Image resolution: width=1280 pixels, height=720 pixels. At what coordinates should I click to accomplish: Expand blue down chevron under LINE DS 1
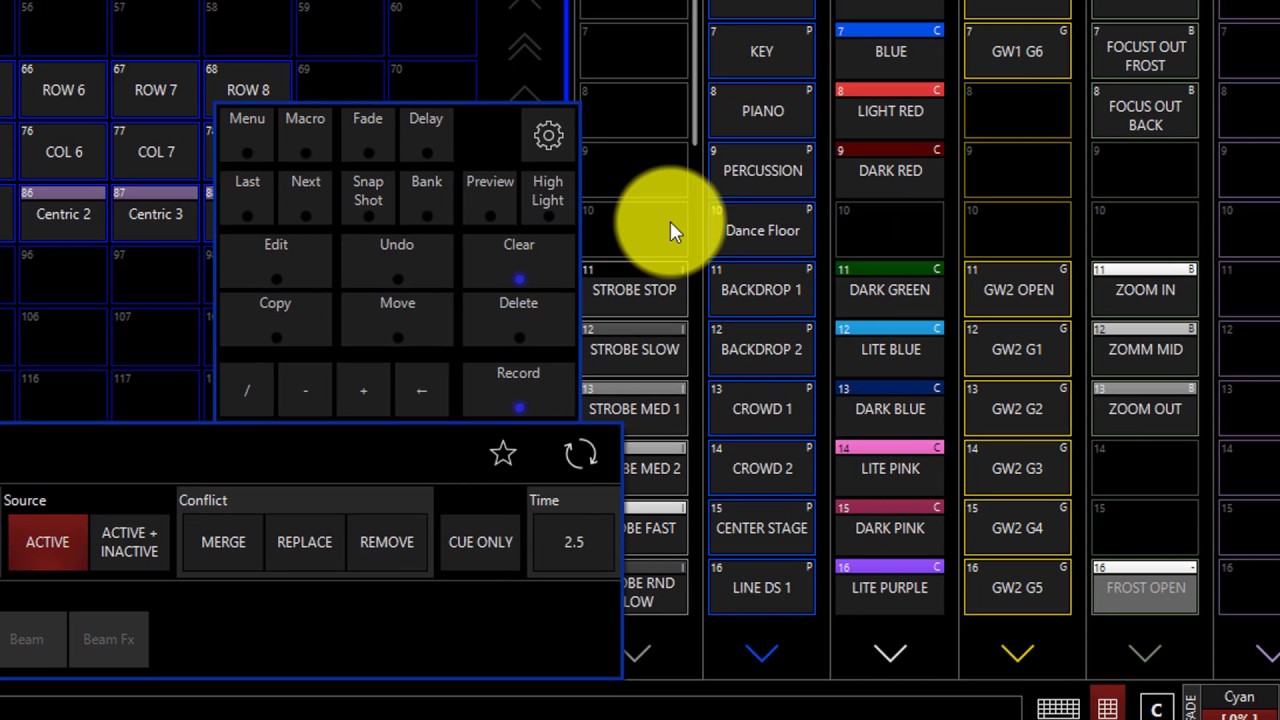[762, 654]
